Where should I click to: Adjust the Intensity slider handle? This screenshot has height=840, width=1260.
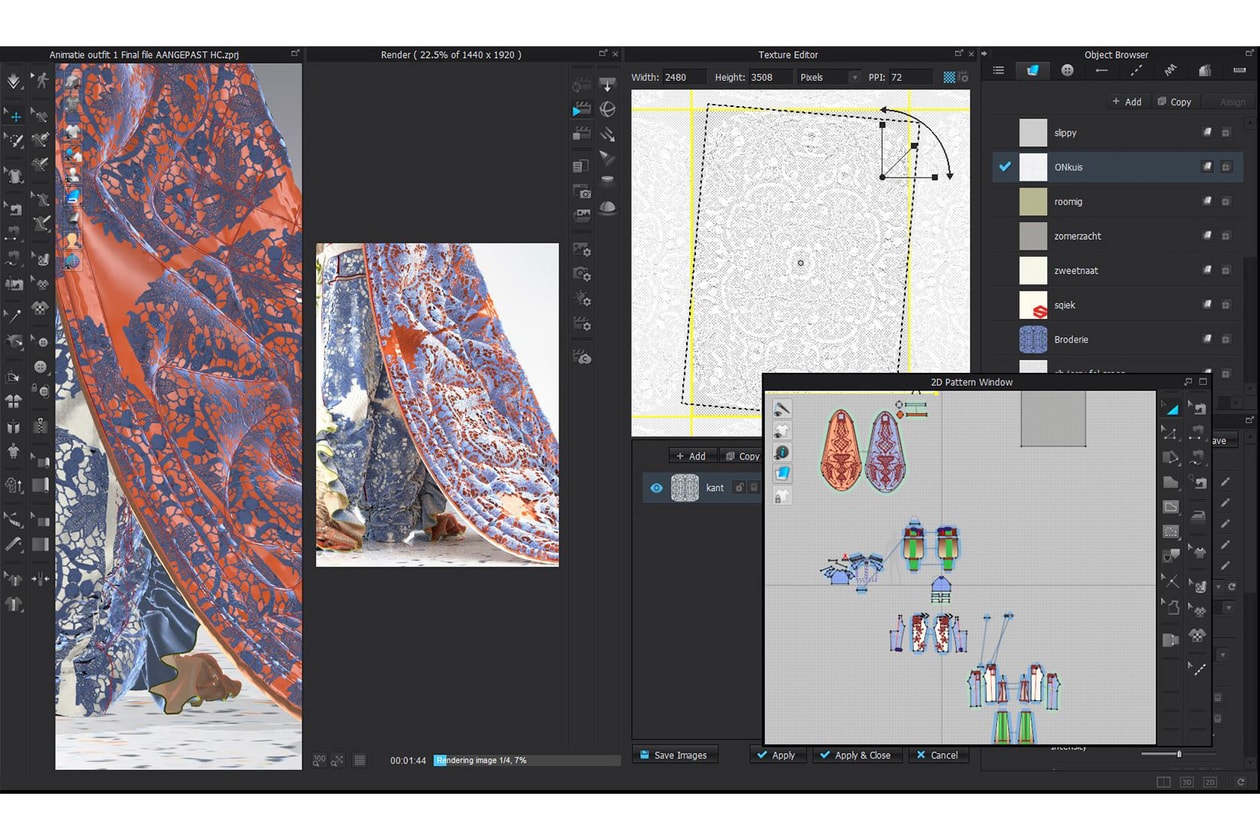click(1179, 753)
